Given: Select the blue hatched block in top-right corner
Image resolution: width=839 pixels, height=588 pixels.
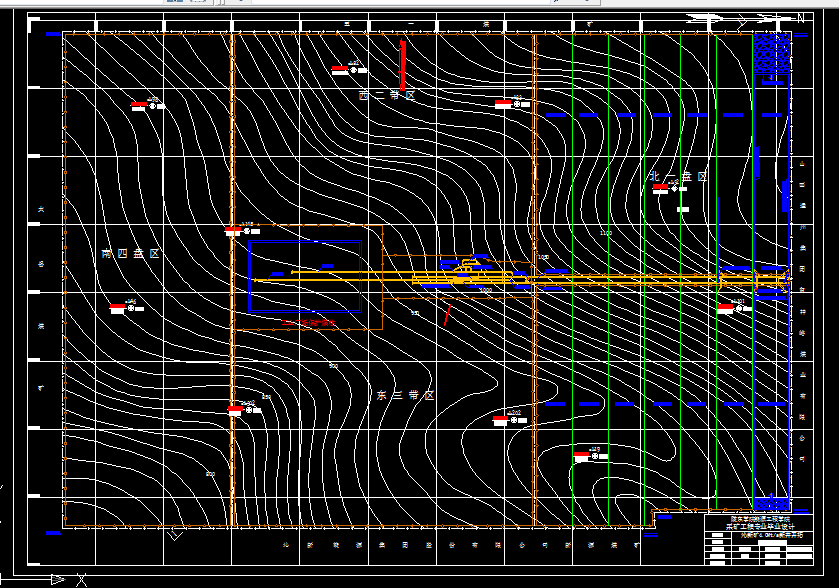Looking at the screenshot, I should pyautogui.click(x=771, y=54).
